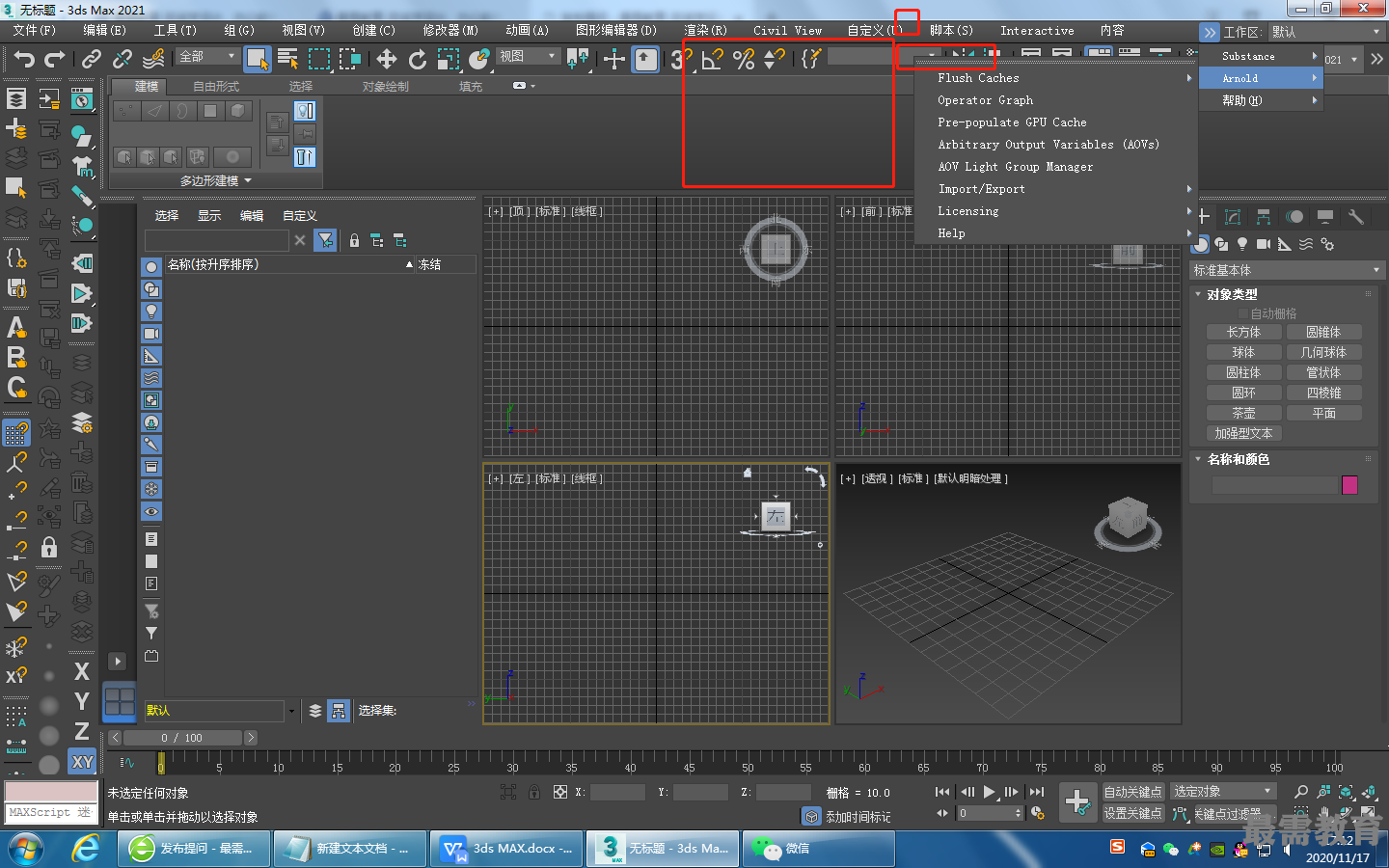Open the Modify tab in the command panel
This screenshot has width=1389, height=868.
(x=1232, y=217)
